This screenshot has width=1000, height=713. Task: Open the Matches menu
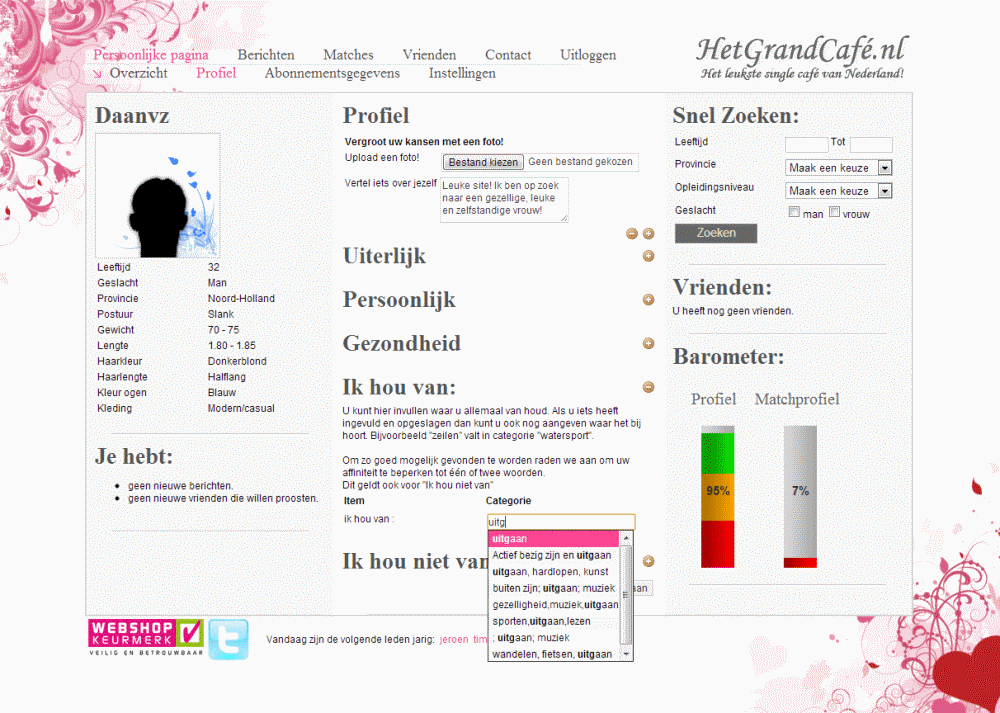348,55
